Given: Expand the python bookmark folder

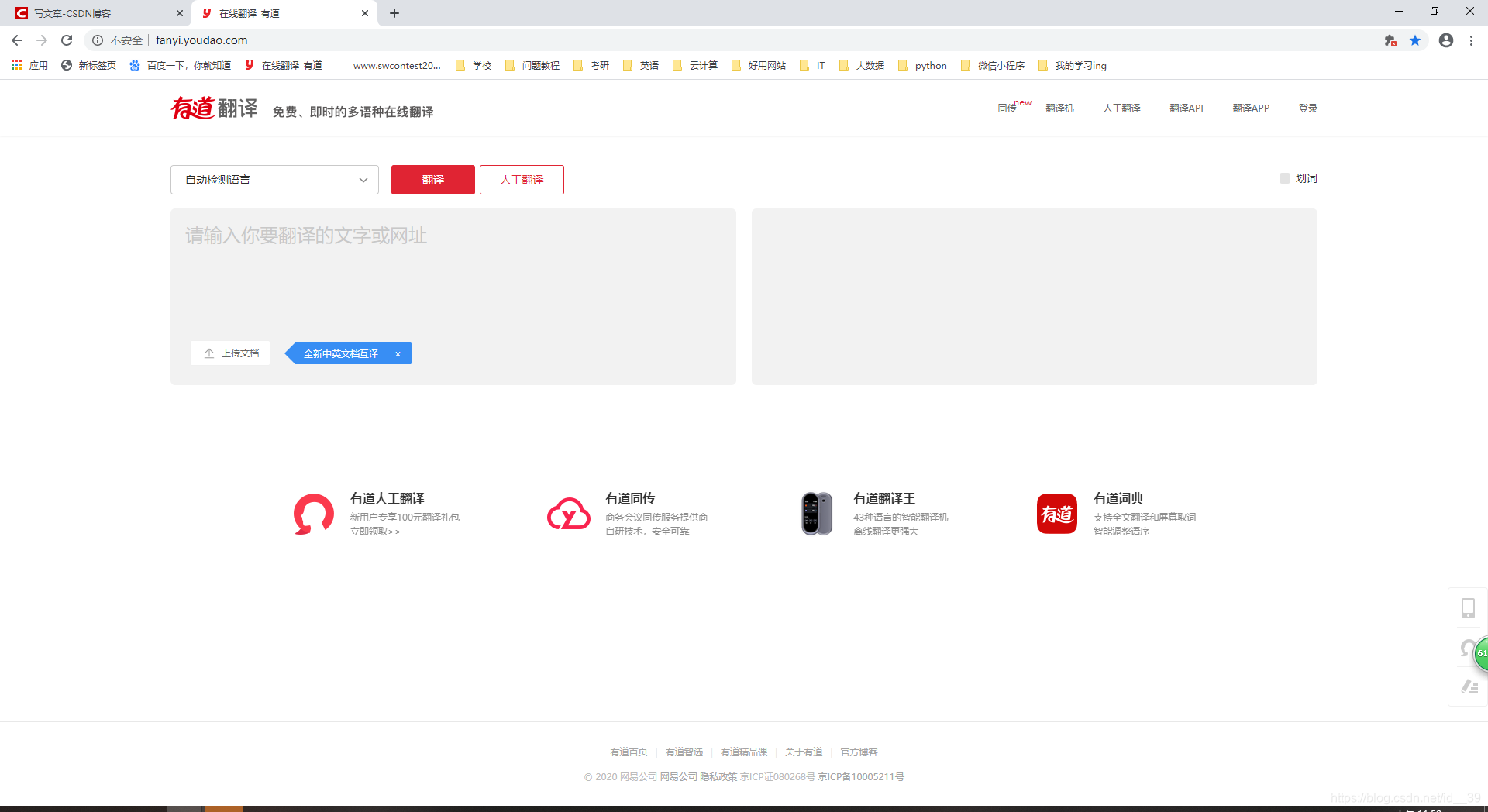Looking at the screenshot, I should pyautogui.click(x=922, y=65).
